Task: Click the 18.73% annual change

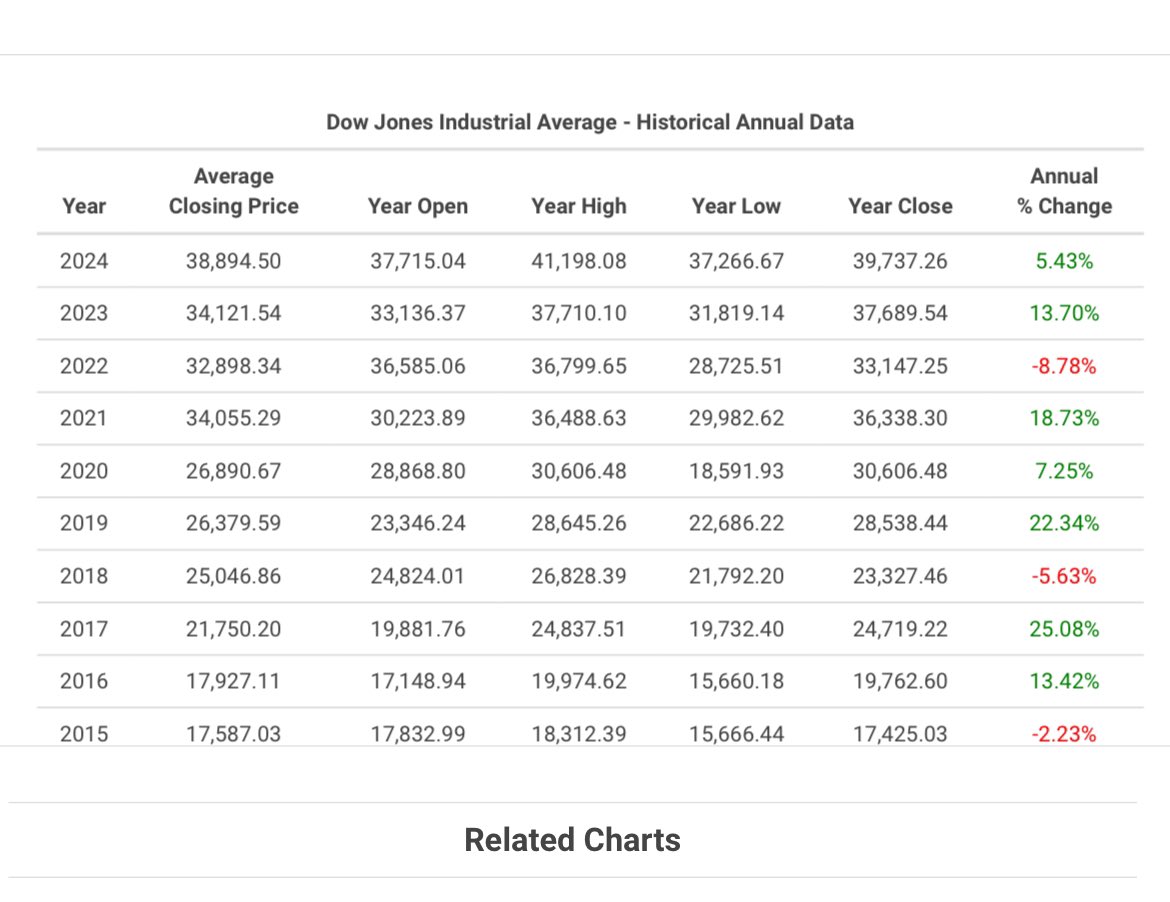Action: 1065,419
